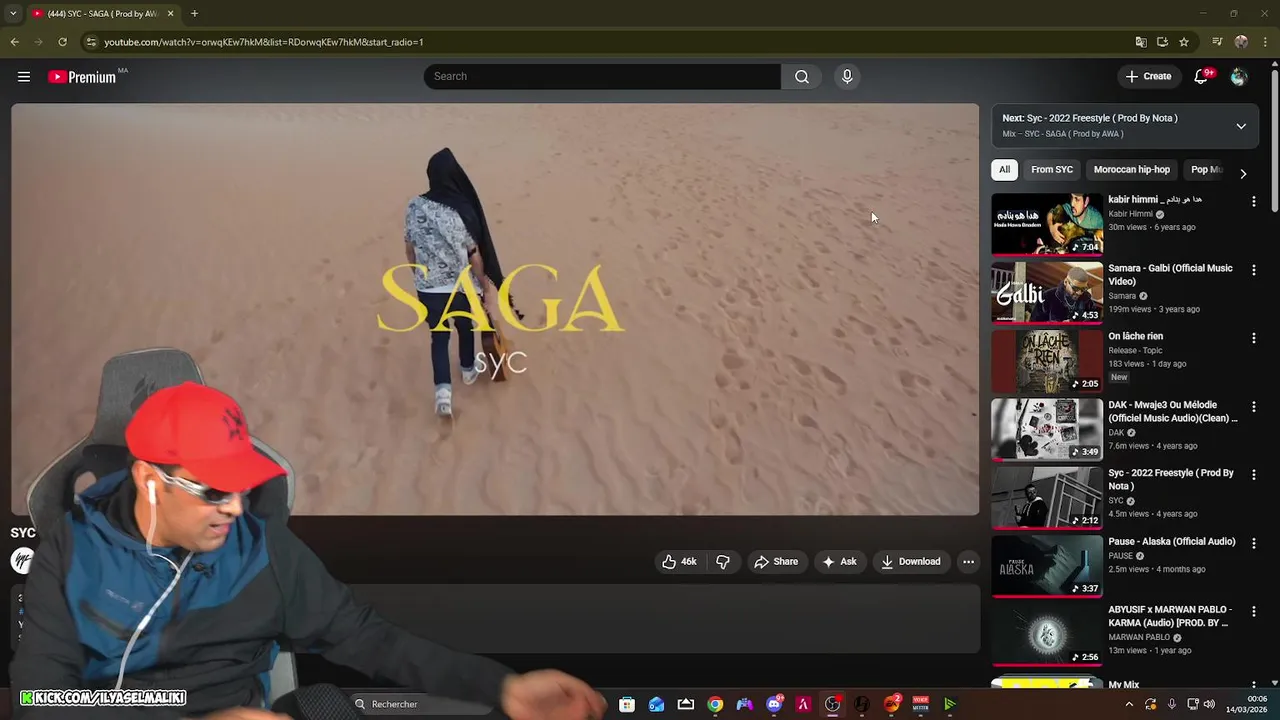Dislike the video with thumbs down

[x=723, y=562]
